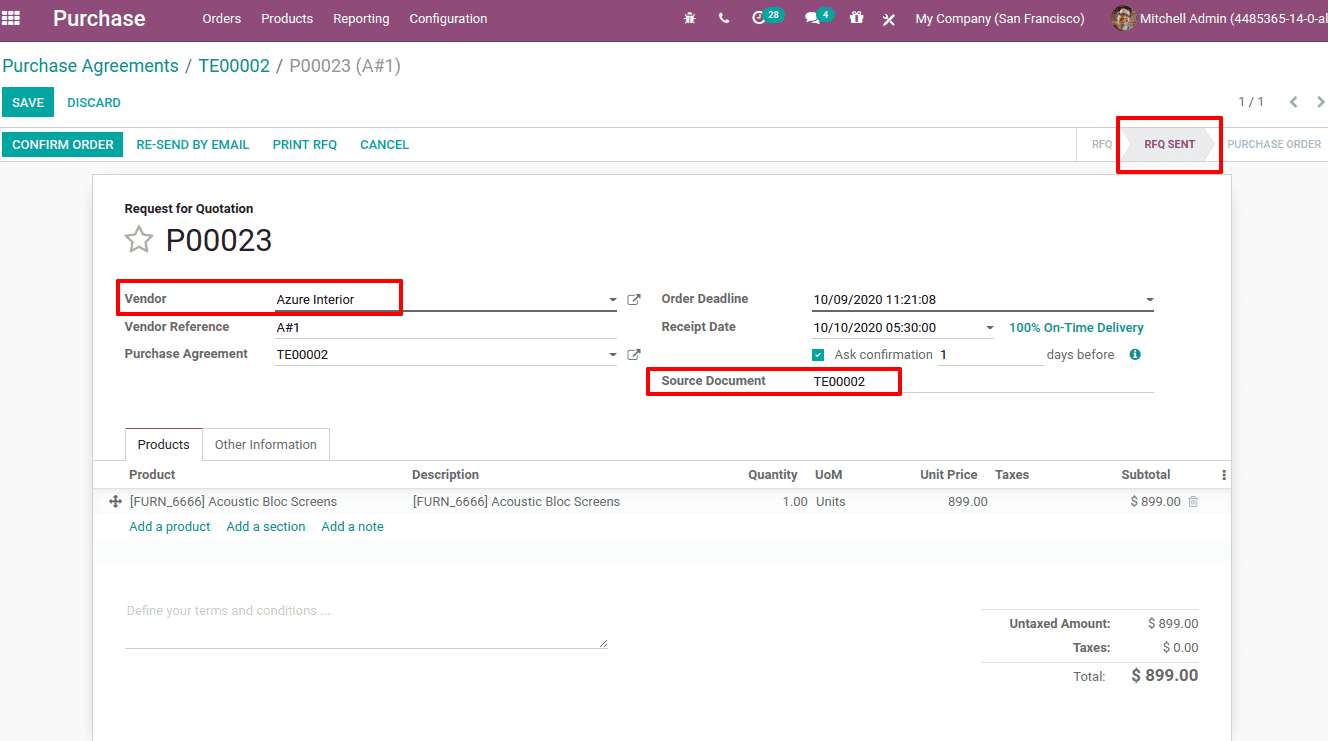Expand the Vendor dropdown arrow
The image size is (1328, 741).
pyautogui.click(x=612, y=300)
